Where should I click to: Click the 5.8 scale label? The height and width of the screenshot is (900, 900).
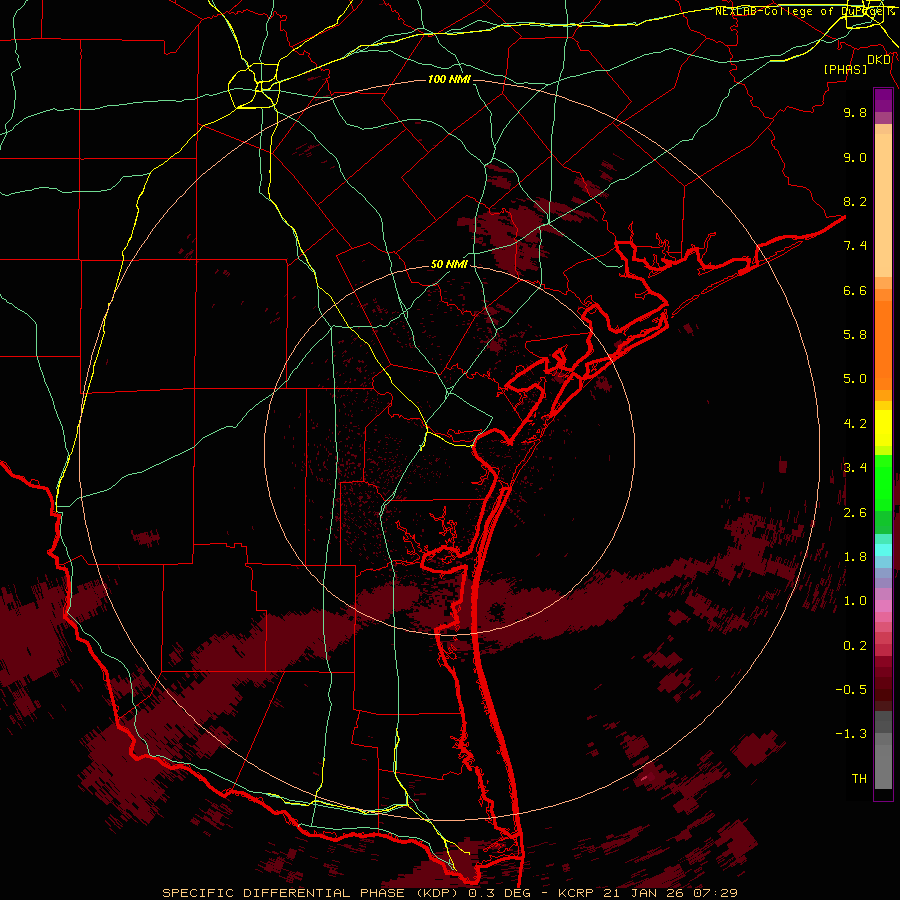click(x=855, y=335)
